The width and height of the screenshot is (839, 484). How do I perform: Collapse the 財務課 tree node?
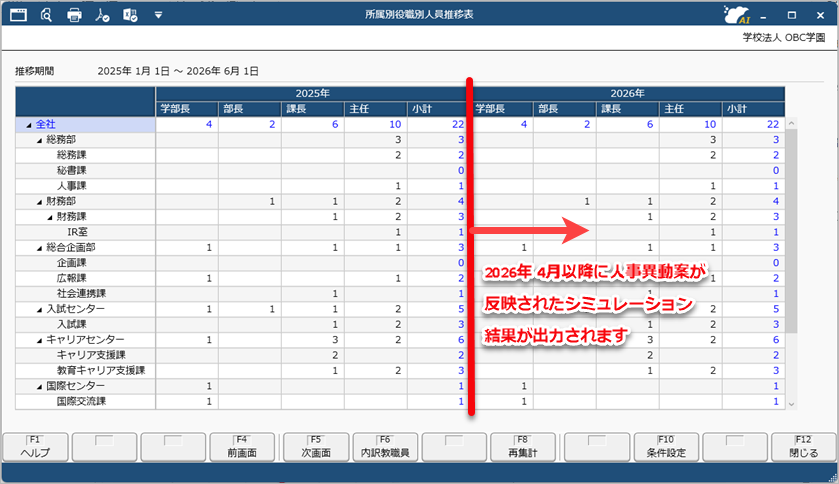50,218
